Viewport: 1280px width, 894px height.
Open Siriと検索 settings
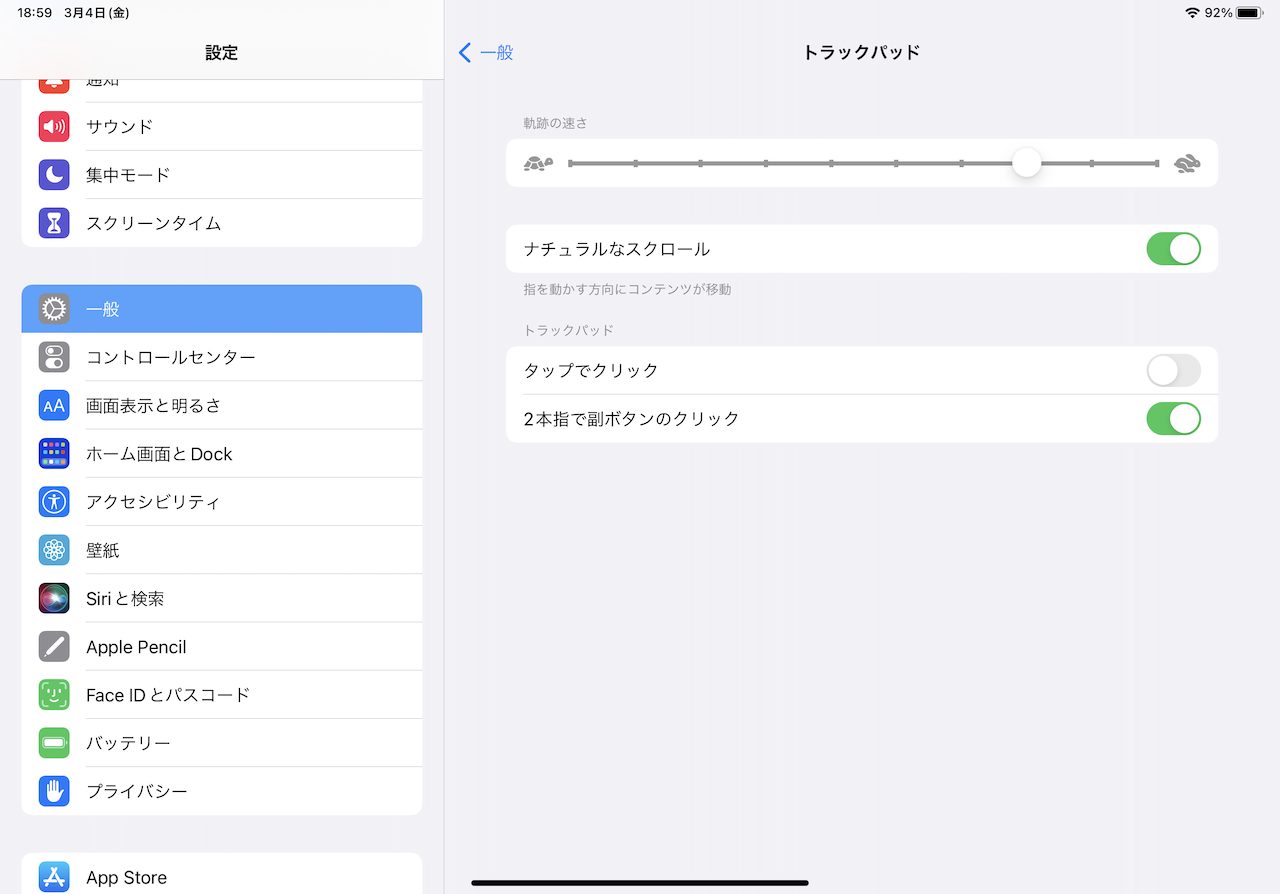click(x=222, y=598)
